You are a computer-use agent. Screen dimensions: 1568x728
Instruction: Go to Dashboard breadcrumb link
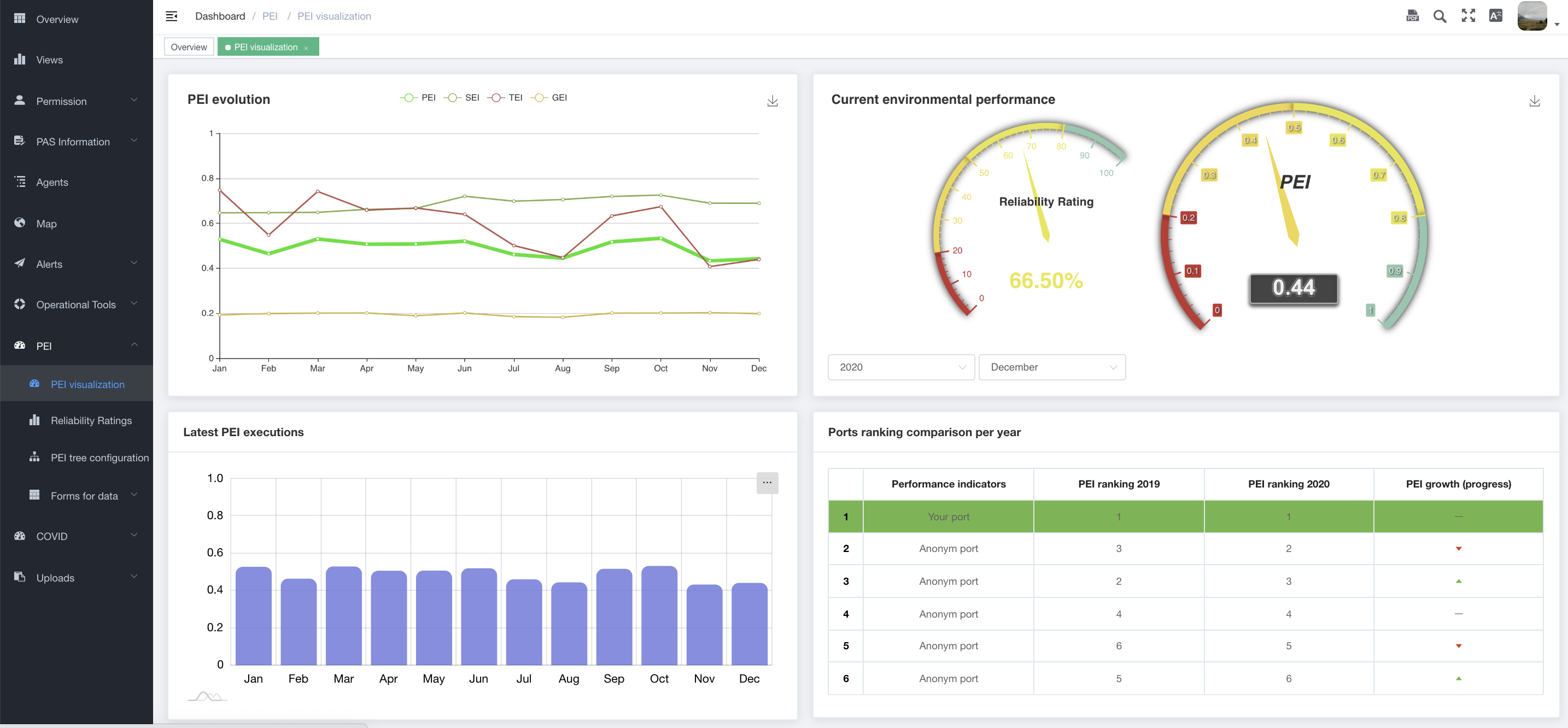coord(220,16)
